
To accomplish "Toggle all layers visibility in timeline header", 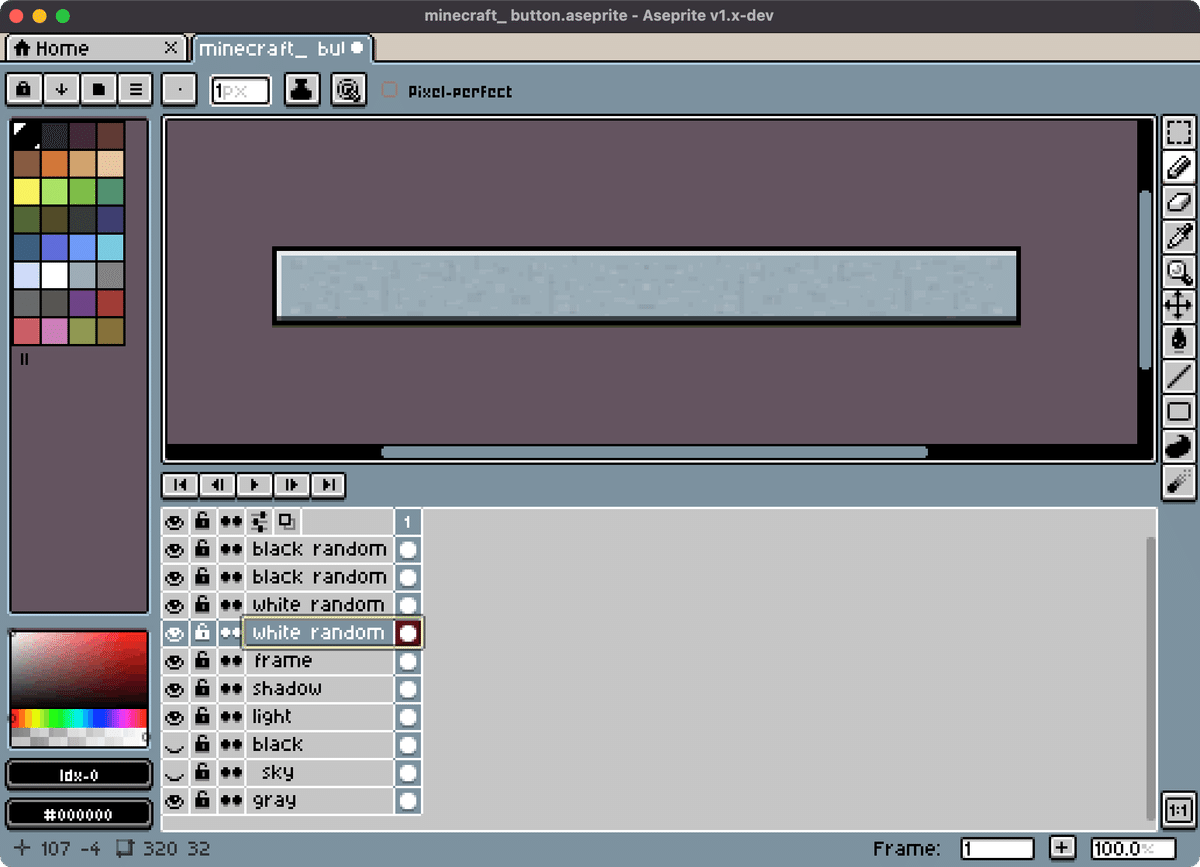I will (x=175, y=521).
